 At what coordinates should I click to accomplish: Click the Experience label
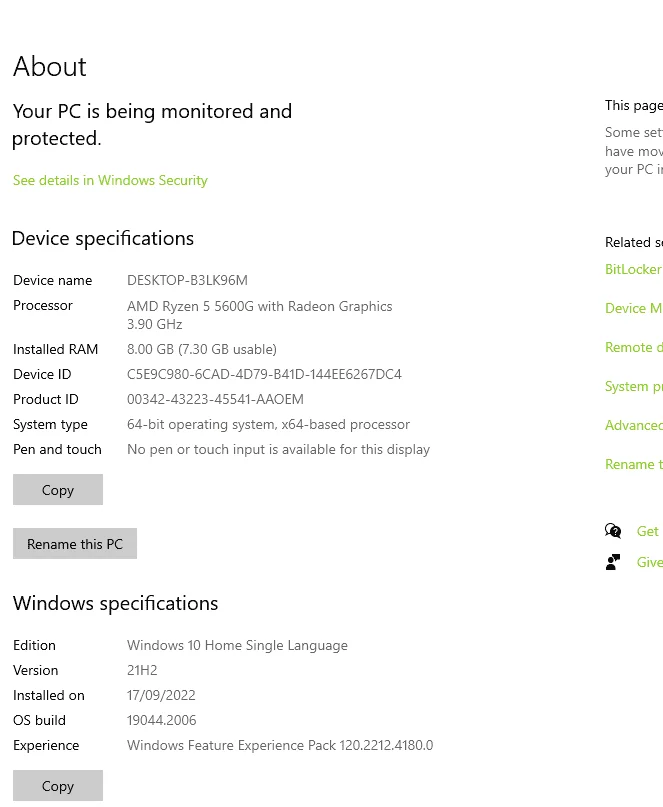[46, 745]
